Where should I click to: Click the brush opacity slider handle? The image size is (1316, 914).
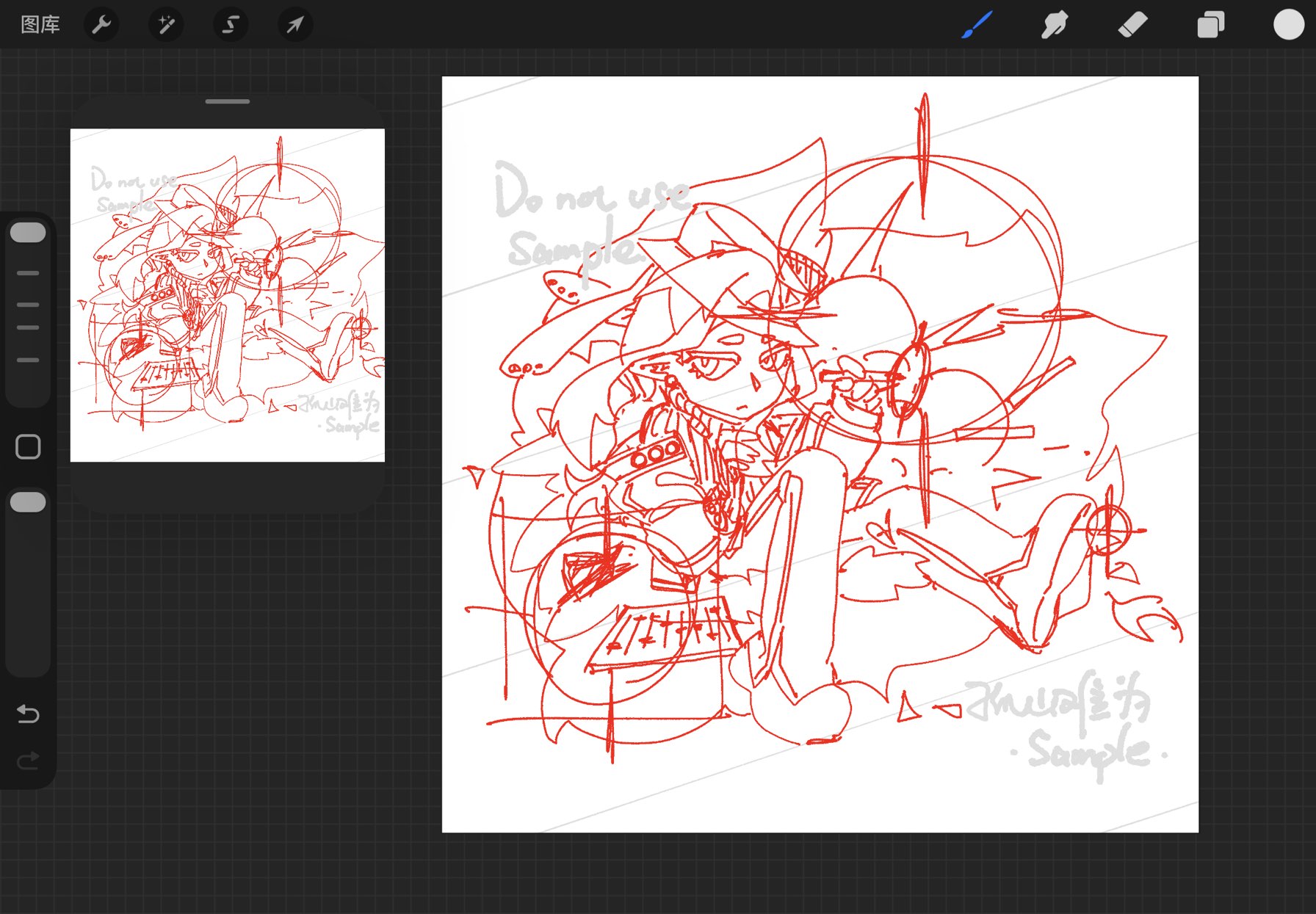coord(28,502)
